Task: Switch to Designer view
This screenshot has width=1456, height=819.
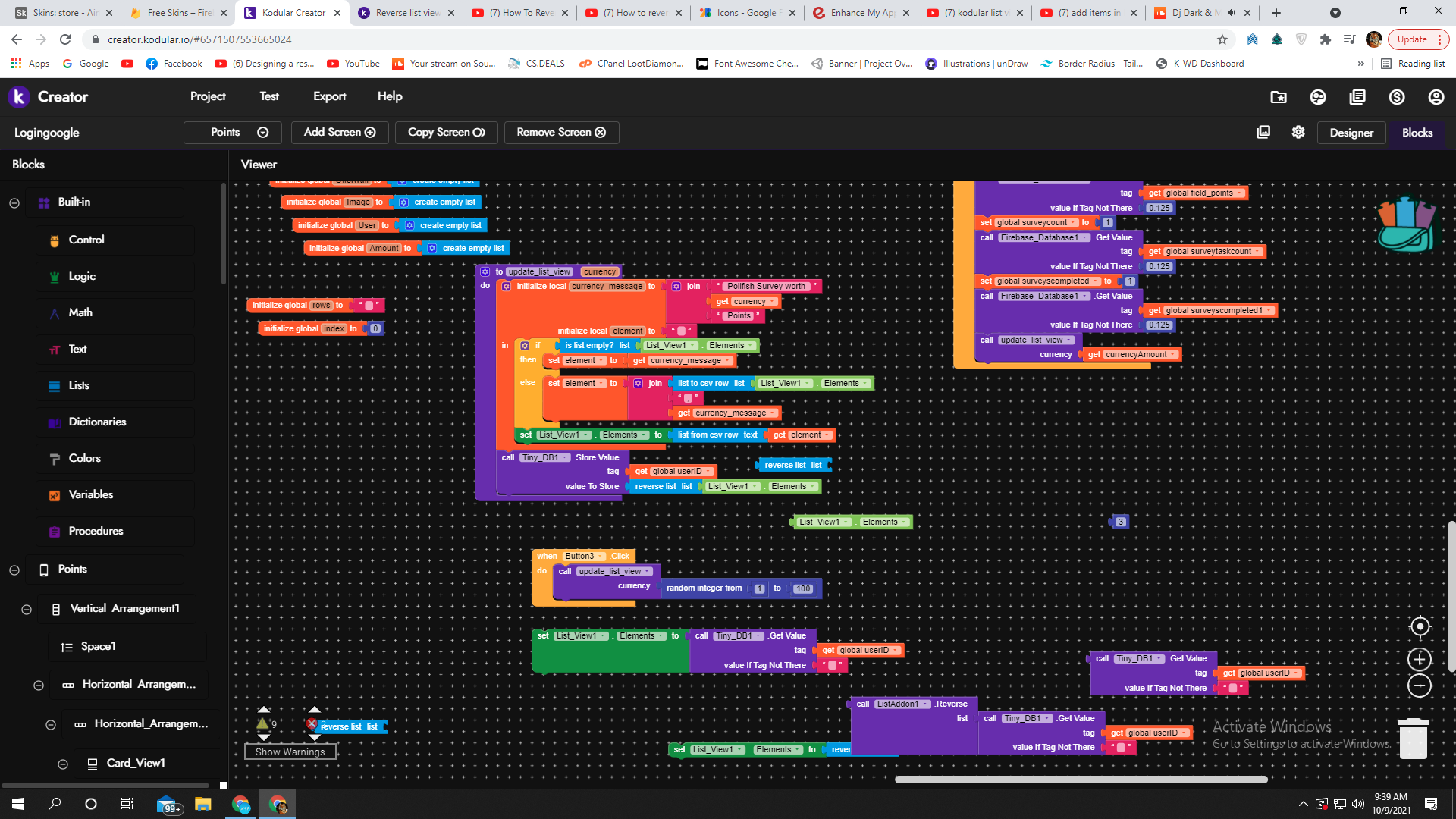Action: 1351,133
